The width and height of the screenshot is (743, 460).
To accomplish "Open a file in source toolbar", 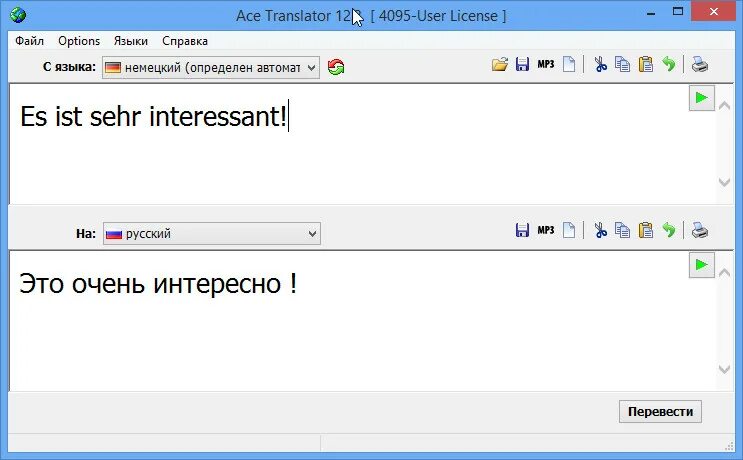I will click(499, 64).
